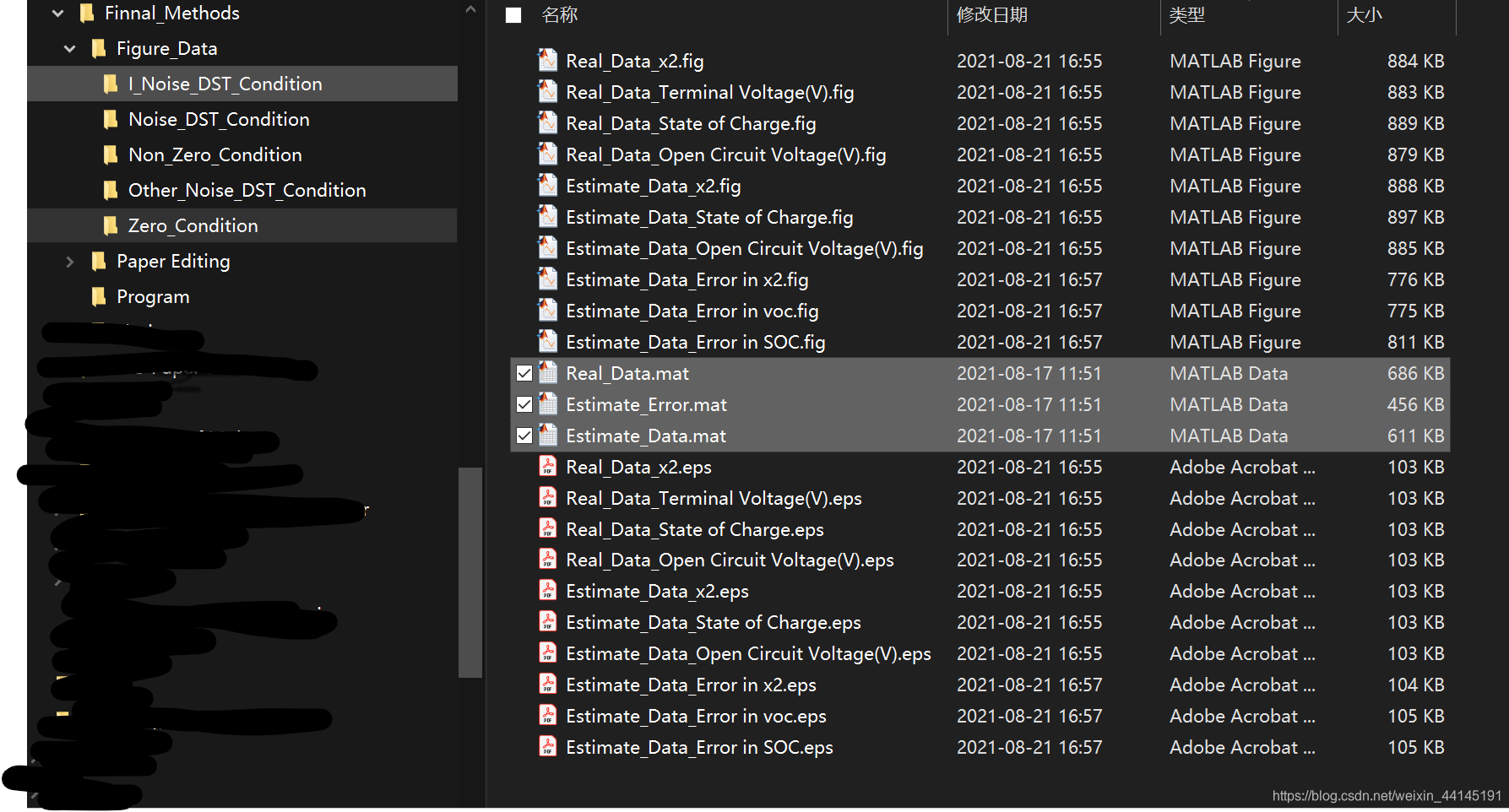Uncheck the Estimate_Data.mat checkbox
The image size is (1509, 812).
point(524,436)
